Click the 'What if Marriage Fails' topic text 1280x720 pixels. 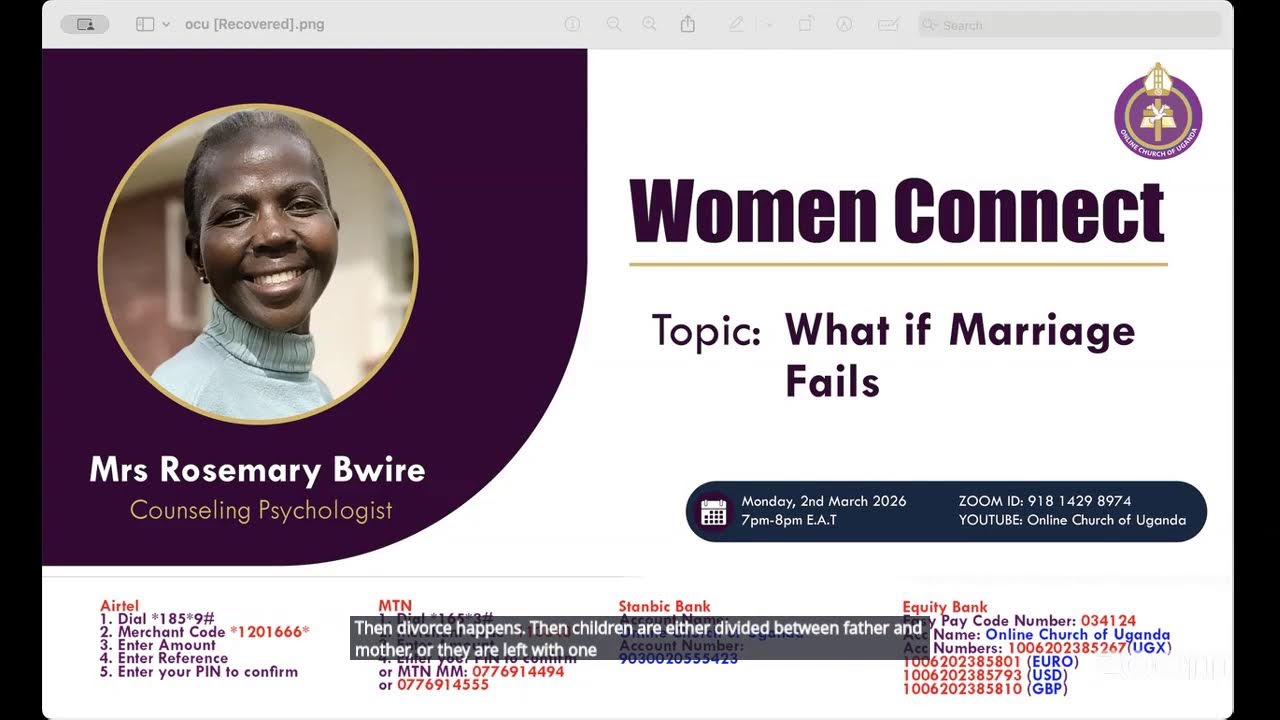coord(960,355)
